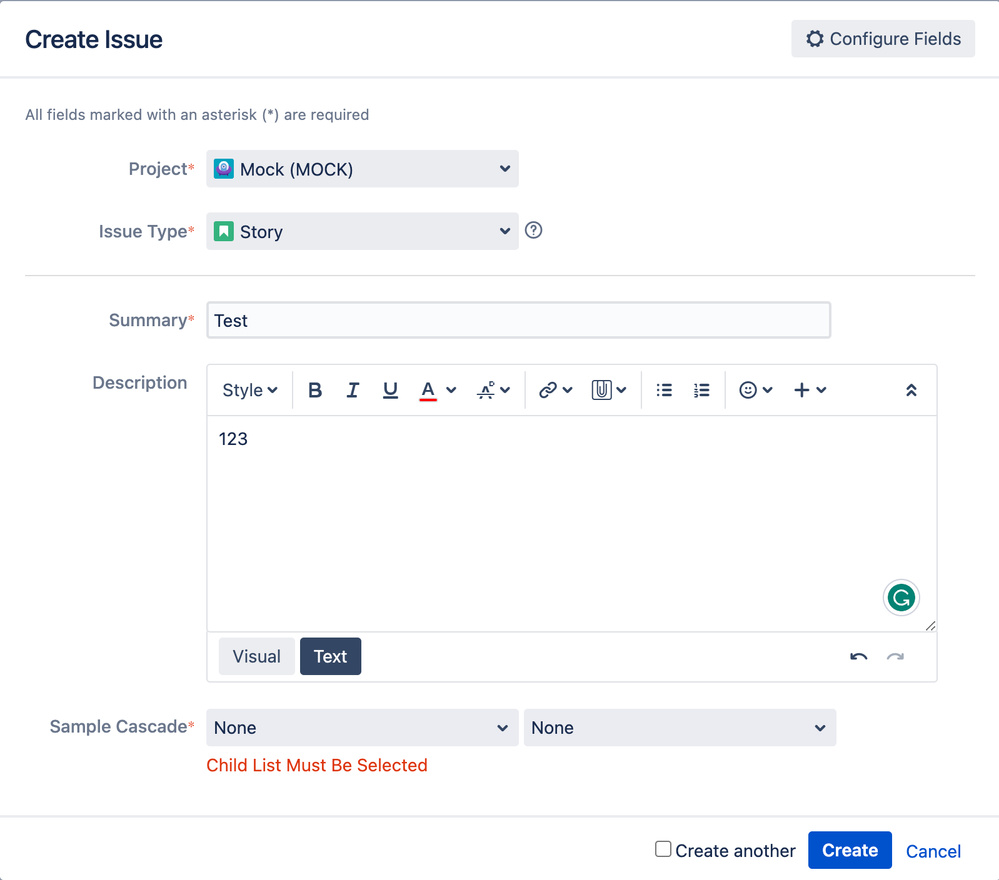
Task: Open the Project dropdown
Action: click(363, 169)
